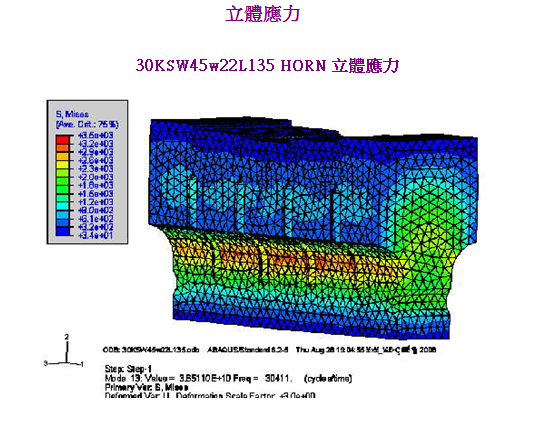
Task: Click the 立體應力 page heading
Action: point(263,14)
